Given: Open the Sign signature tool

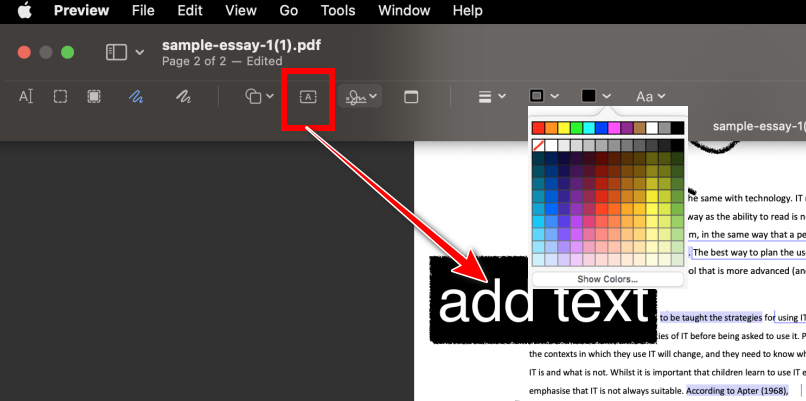Looking at the screenshot, I should [360, 96].
